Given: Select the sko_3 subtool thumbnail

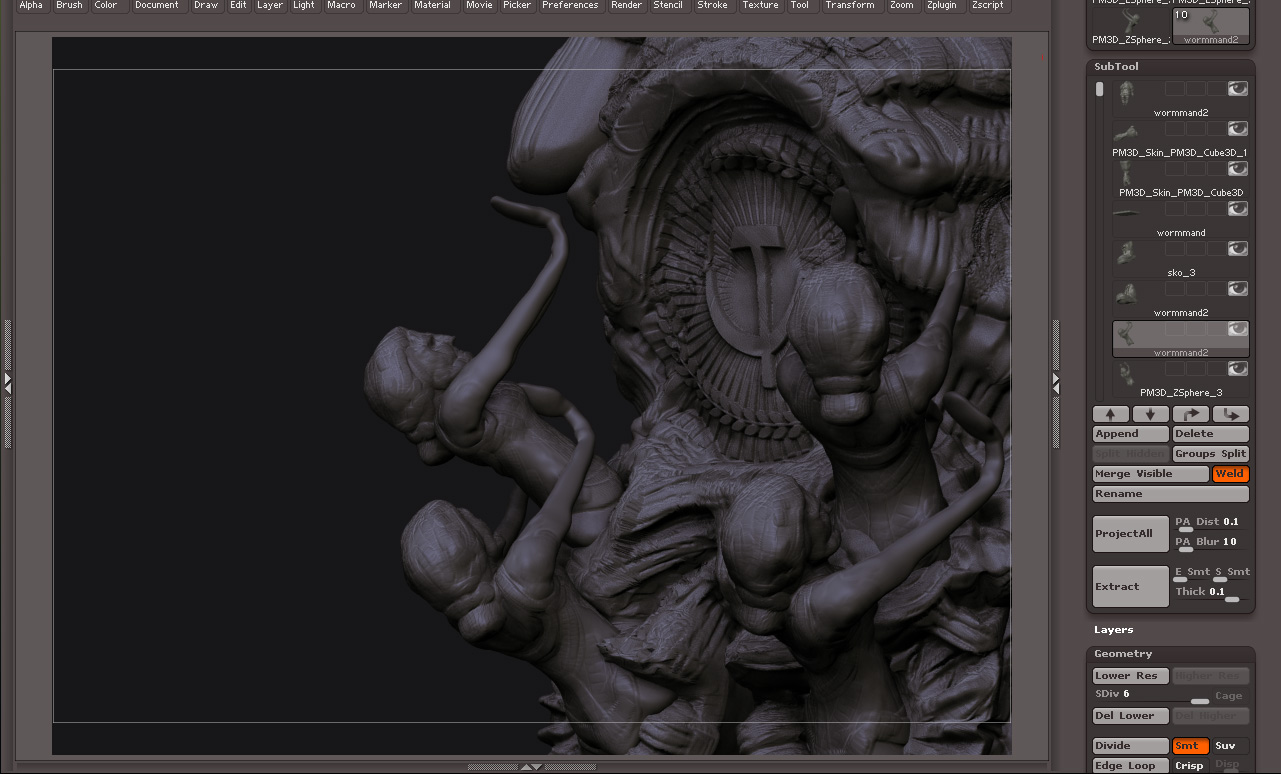Looking at the screenshot, I should (1127, 253).
